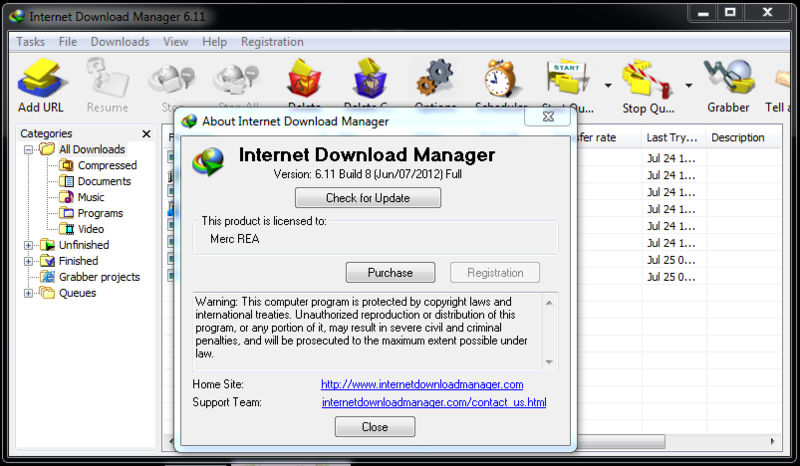Close the Categories panel
This screenshot has height=466, width=800.
tap(146, 134)
